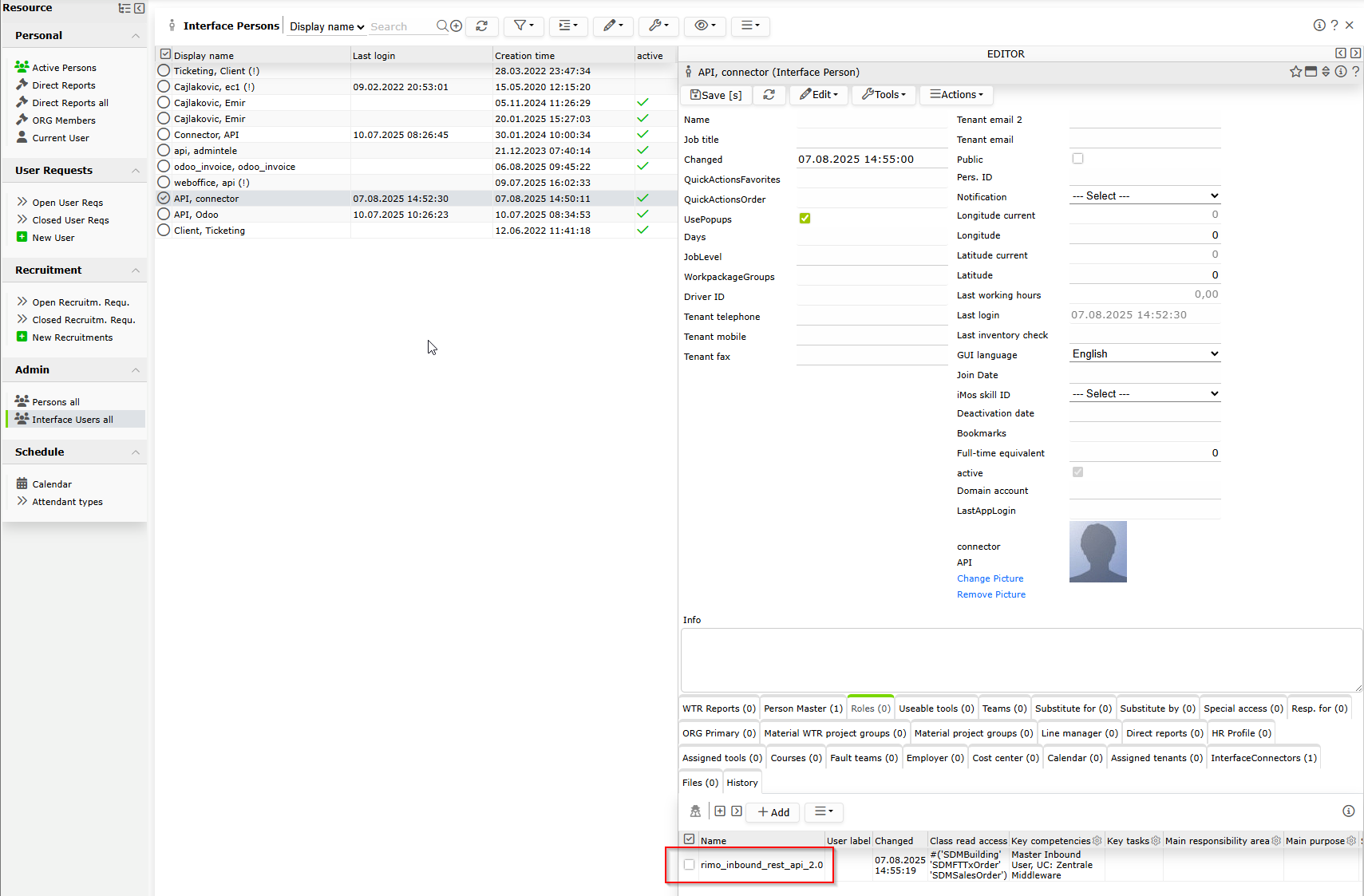Viewport: 1364px width, 896px height.
Task: Click the Search input field
Action: [x=401, y=26]
